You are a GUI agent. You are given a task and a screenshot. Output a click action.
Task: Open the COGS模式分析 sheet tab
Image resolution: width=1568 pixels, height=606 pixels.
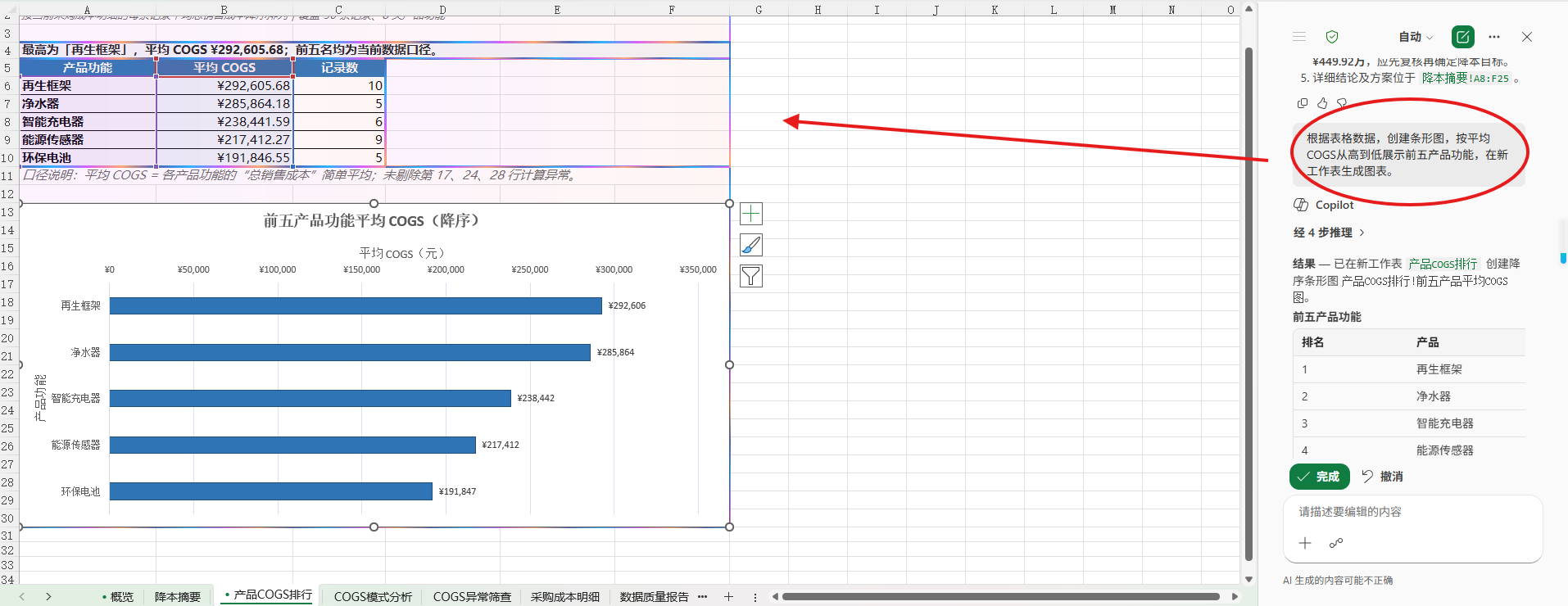[x=373, y=596]
